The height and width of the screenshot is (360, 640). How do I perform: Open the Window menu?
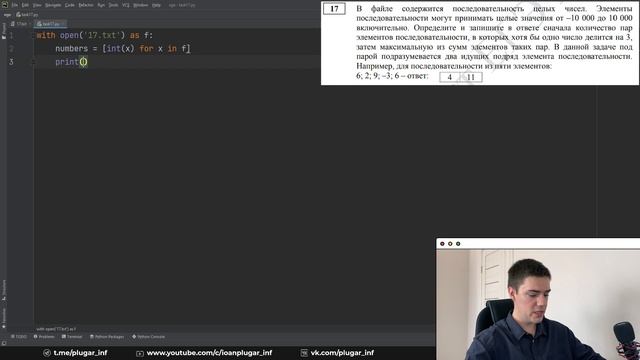pyautogui.click(x=140, y=5)
